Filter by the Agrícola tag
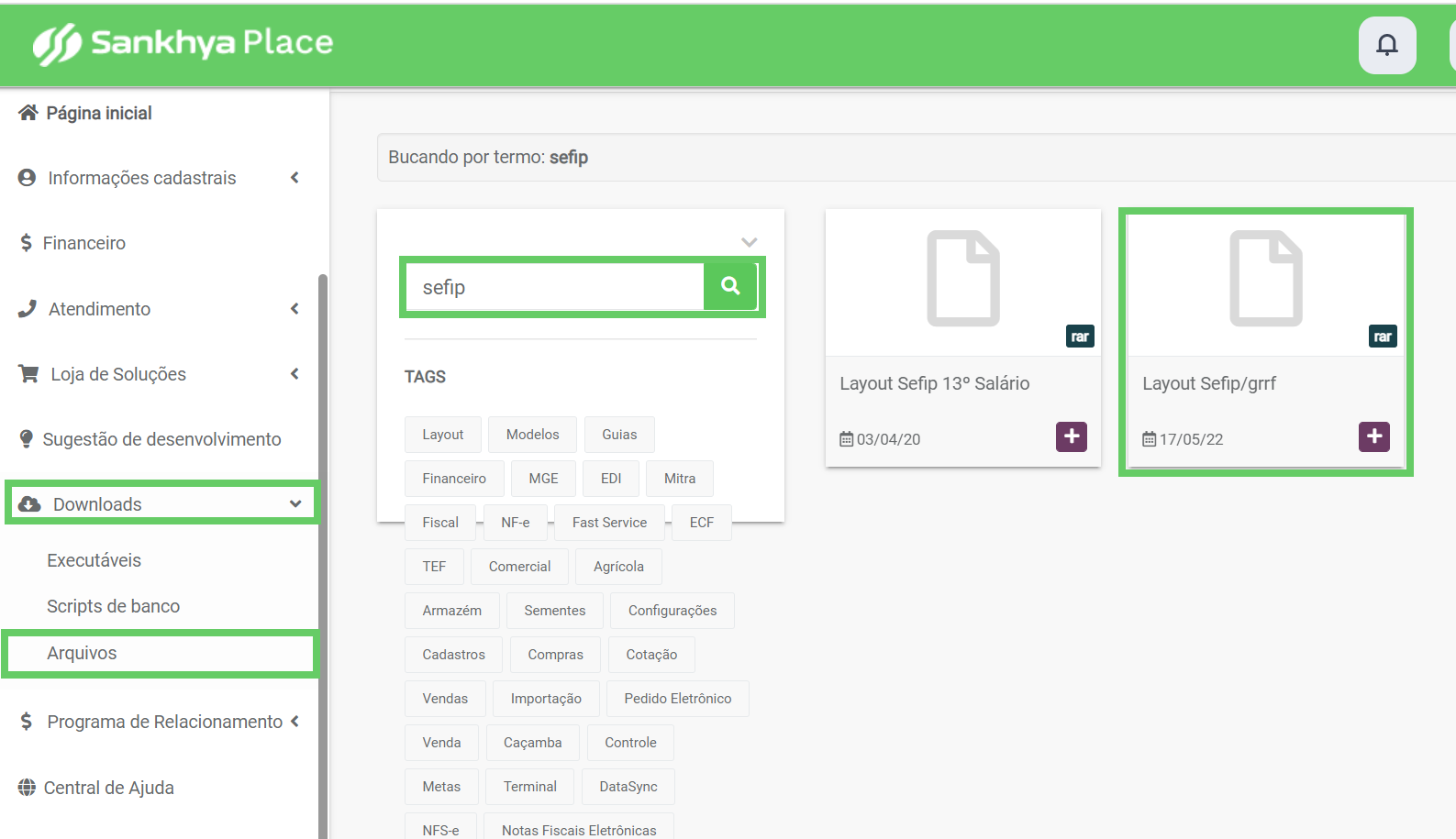1456x839 pixels. point(618,567)
